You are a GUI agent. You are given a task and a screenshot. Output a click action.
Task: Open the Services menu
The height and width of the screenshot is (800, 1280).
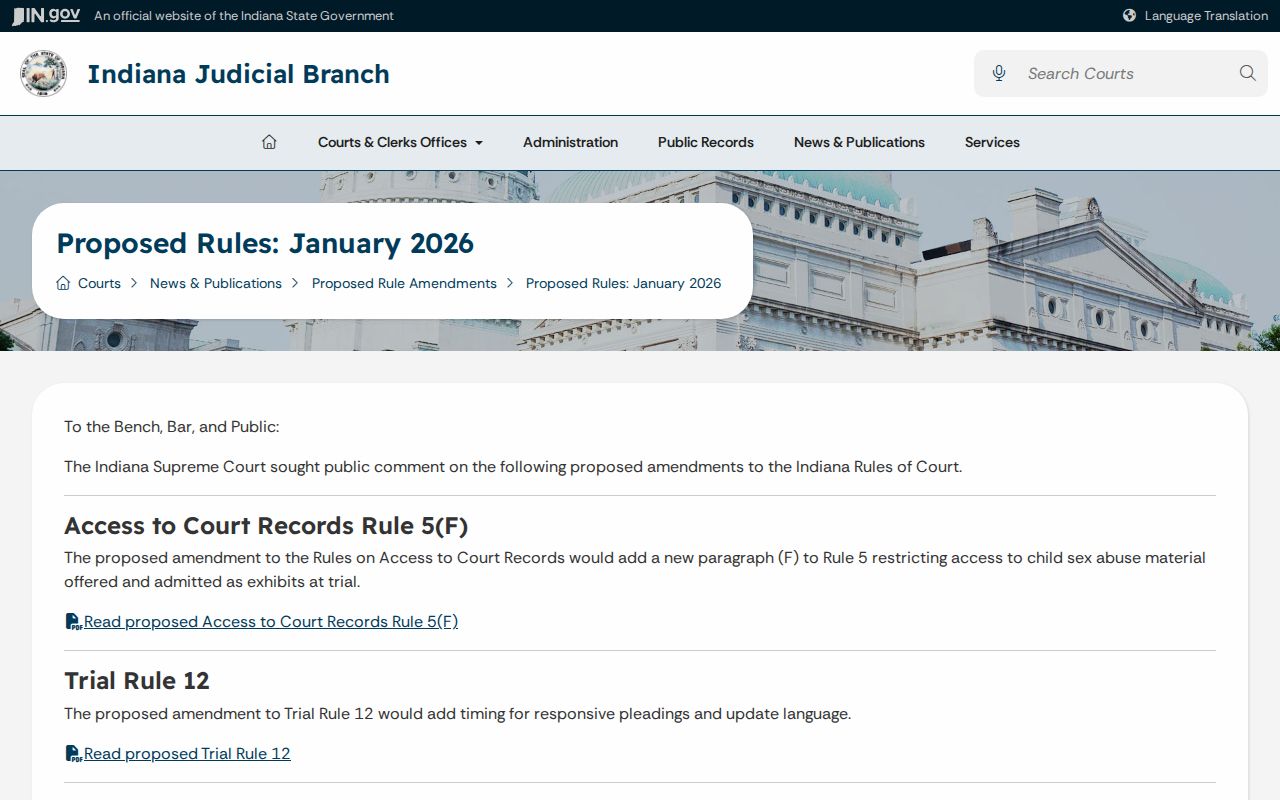(x=992, y=142)
